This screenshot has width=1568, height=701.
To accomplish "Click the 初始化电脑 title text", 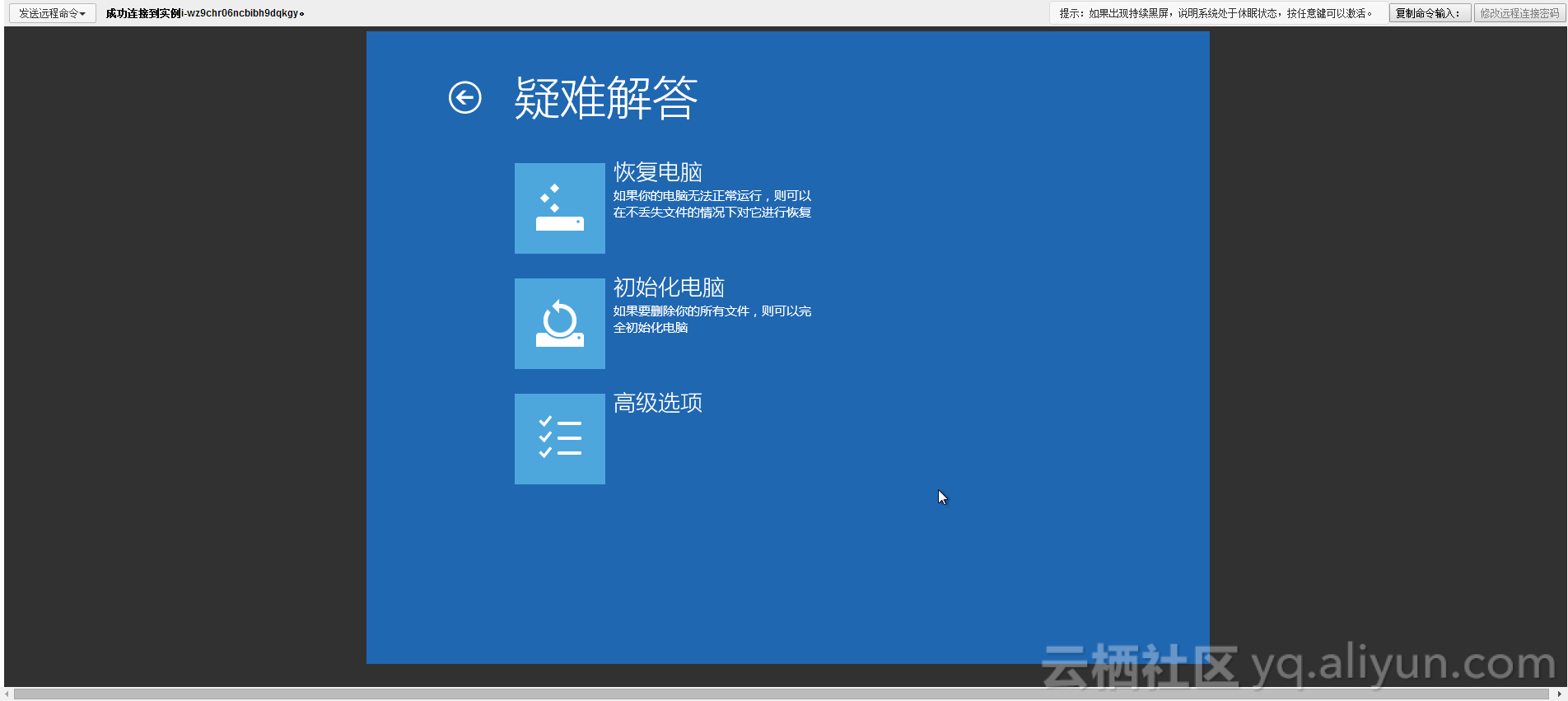I will tap(669, 287).
